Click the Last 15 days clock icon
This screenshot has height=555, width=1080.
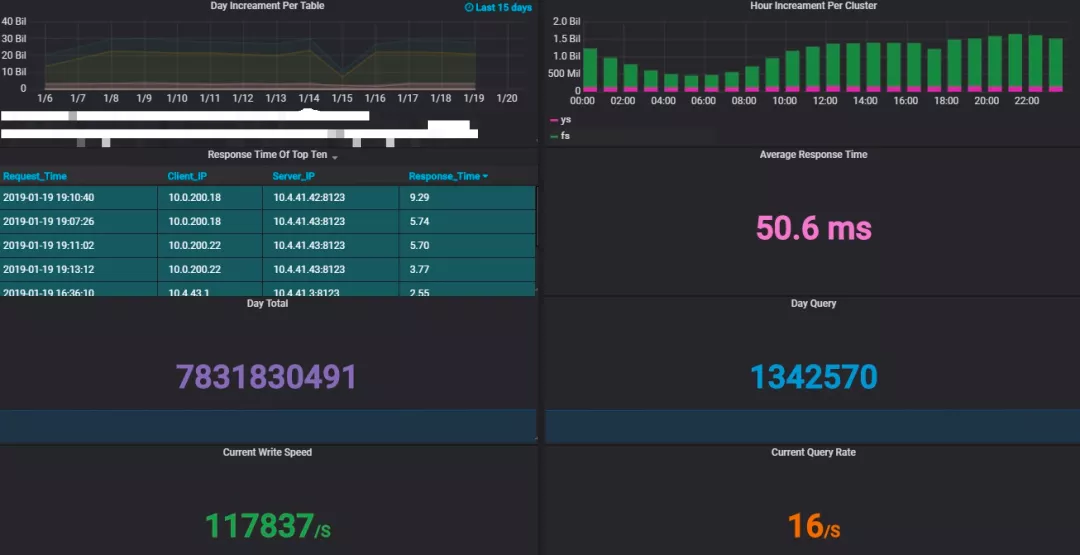[x=469, y=8]
